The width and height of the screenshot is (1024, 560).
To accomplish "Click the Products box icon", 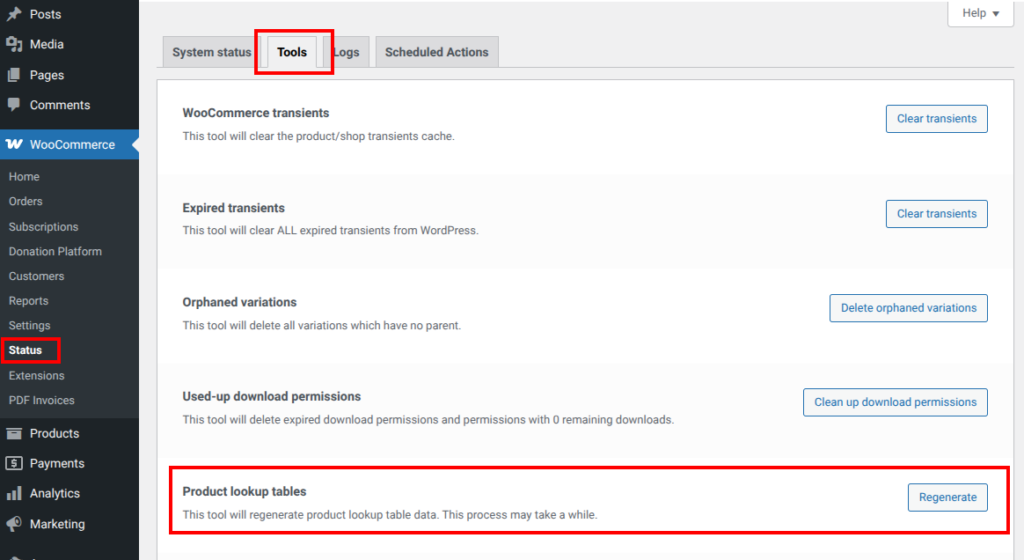I will point(14,433).
